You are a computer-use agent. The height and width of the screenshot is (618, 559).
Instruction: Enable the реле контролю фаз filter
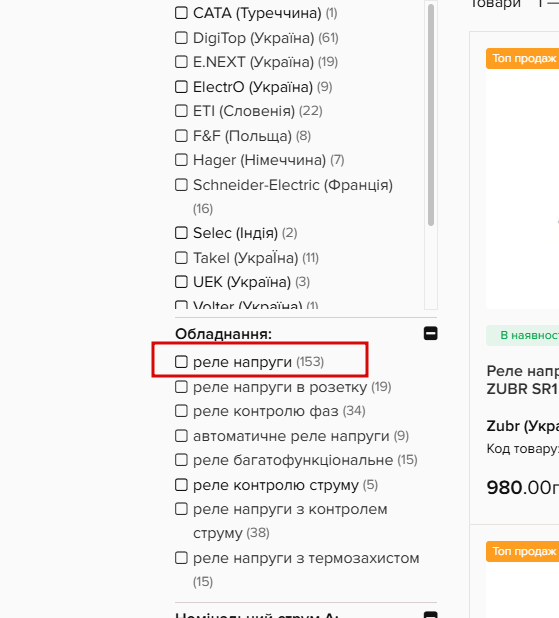coord(181,411)
